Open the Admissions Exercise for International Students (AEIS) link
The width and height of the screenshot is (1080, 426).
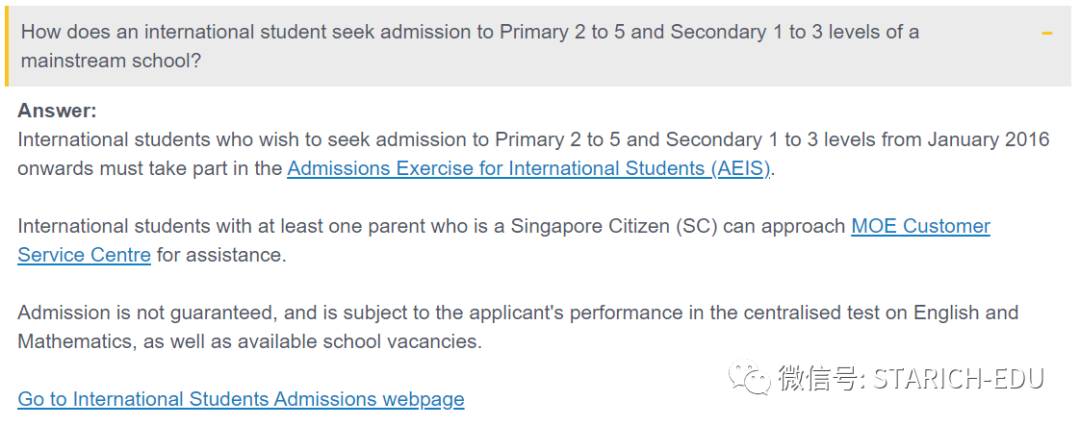coord(529,168)
